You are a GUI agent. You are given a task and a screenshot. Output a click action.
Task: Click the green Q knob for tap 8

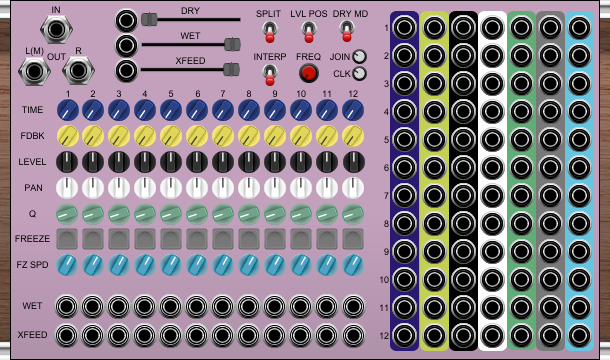(249, 214)
